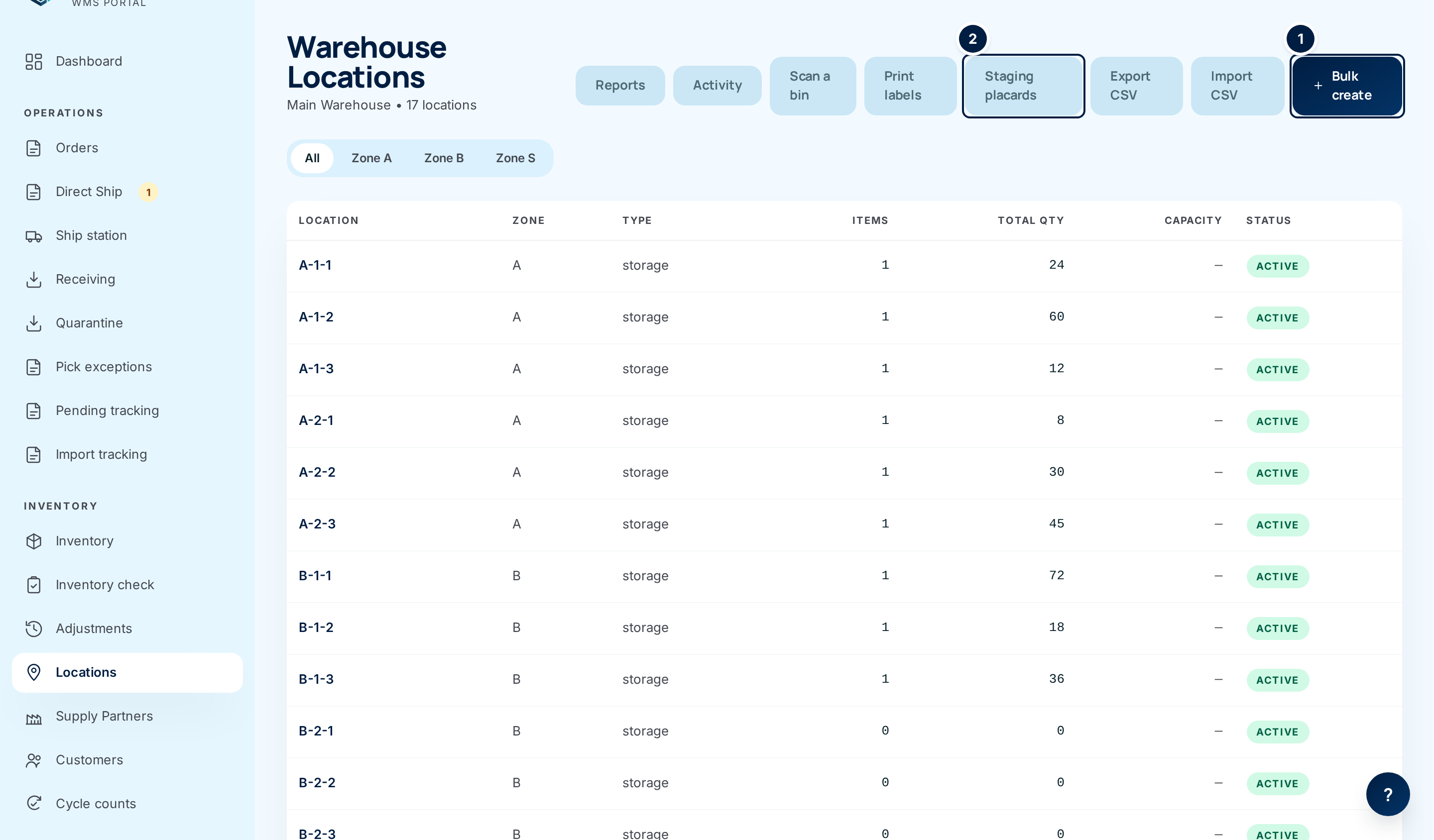This screenshot has width=1434, height=840.
Task: Filter locations by Zone S
Action: pos(515,158)
